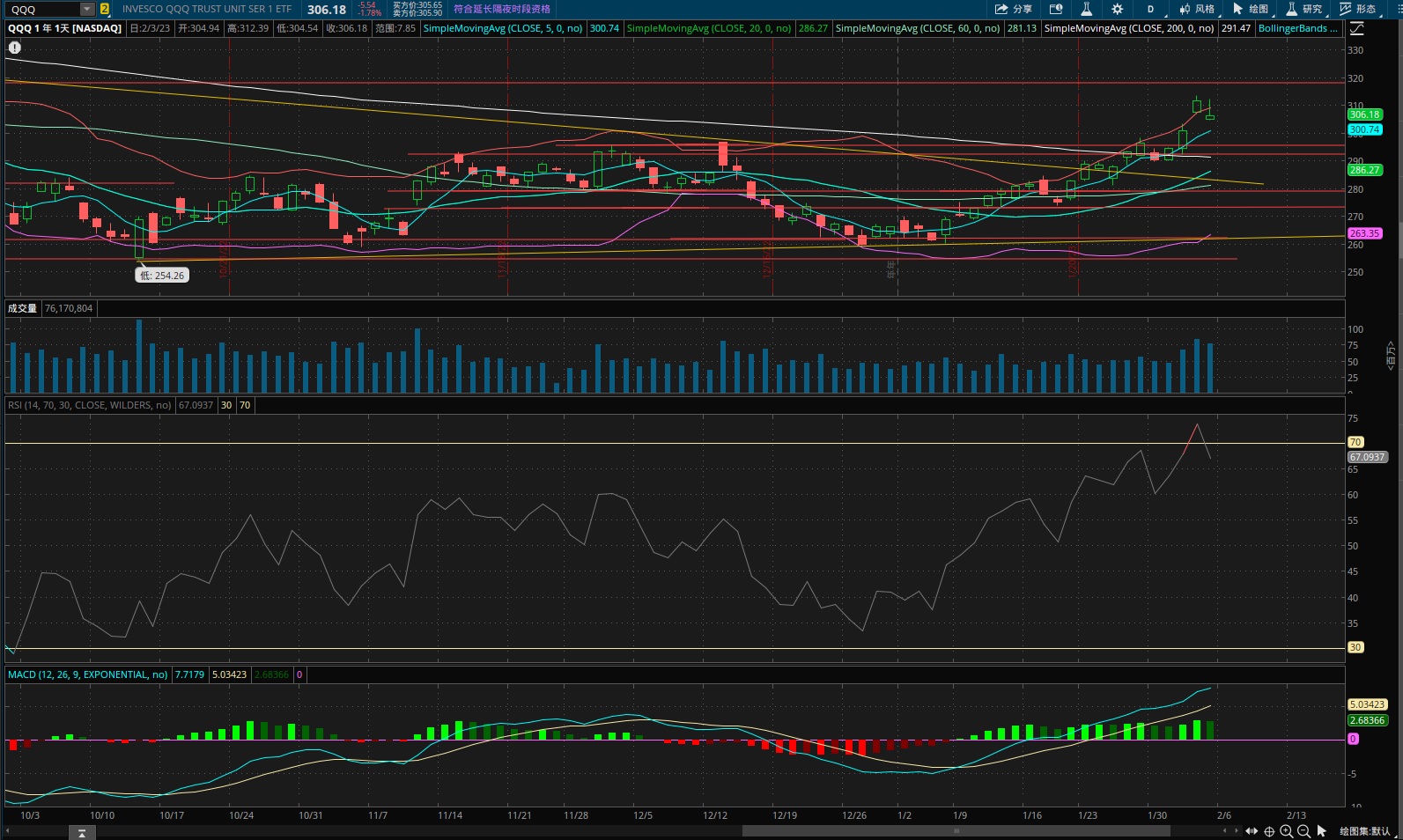The image size is (1403, 840).
Task: Click the extended-hours eligibility text
Action: point(502,9)
